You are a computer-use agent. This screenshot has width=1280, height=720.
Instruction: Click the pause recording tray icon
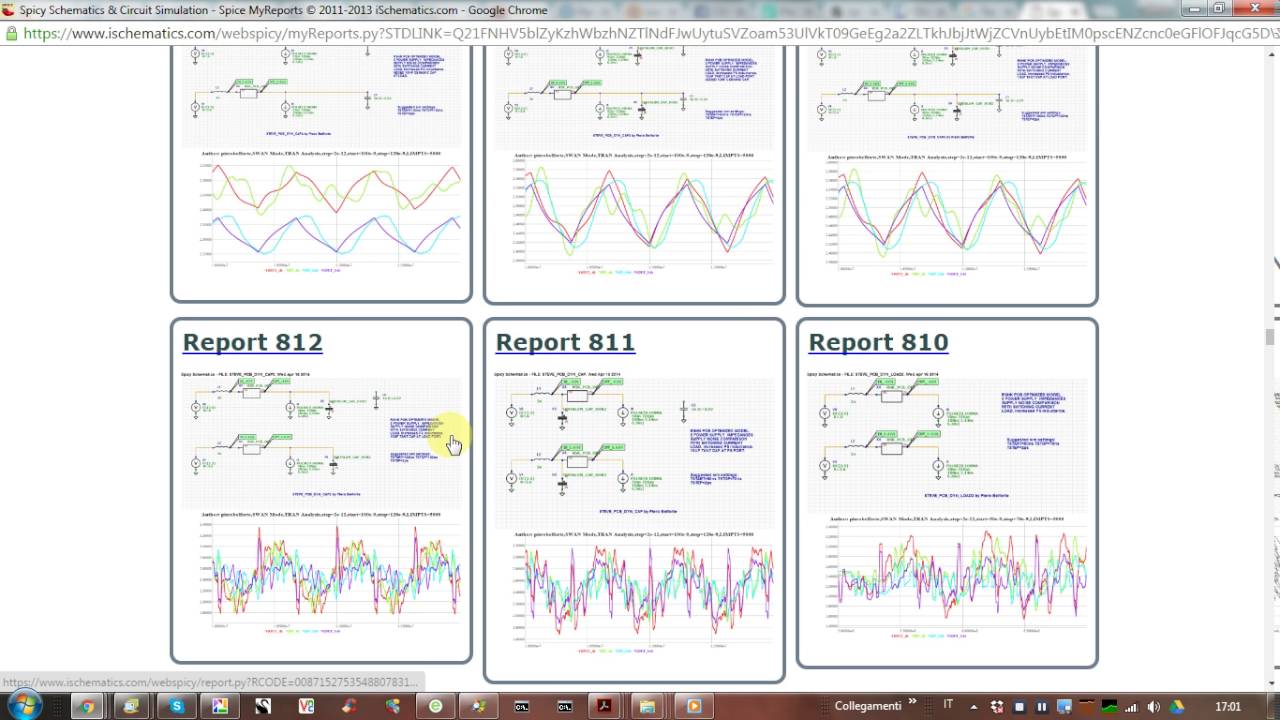tap(1042, 707)
